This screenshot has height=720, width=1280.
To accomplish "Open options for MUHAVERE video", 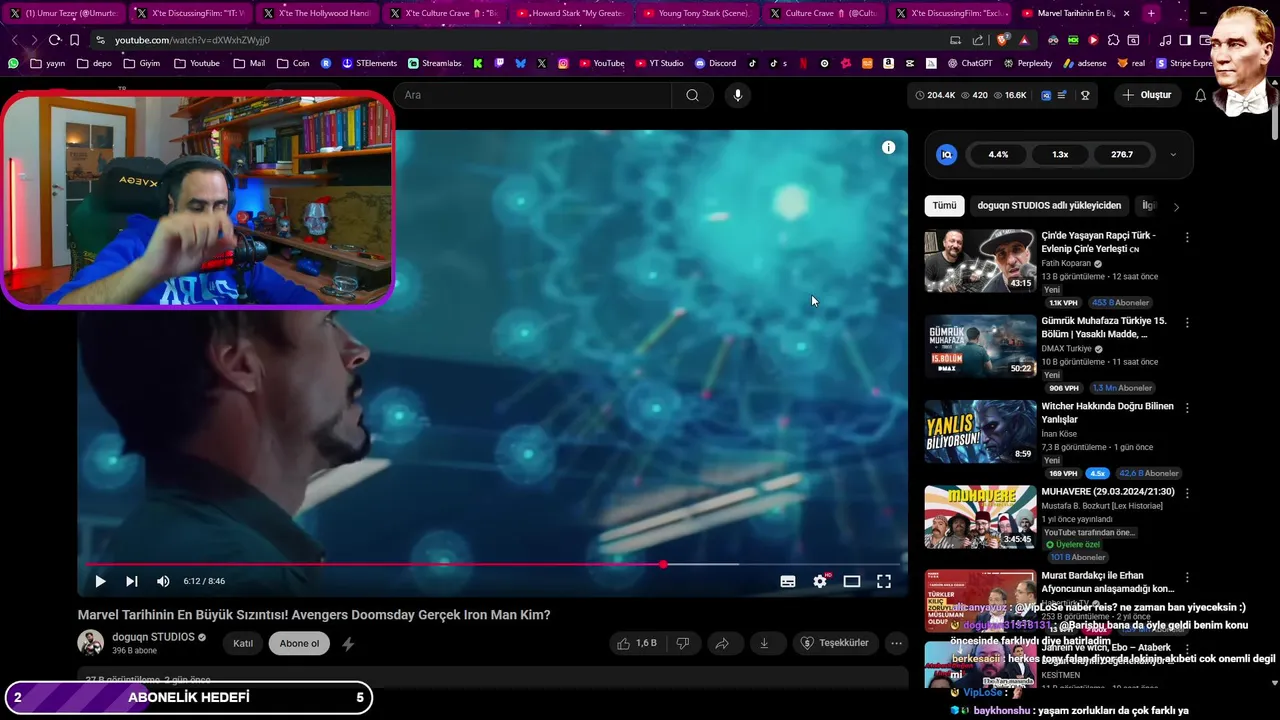I will pos(1187,492).
